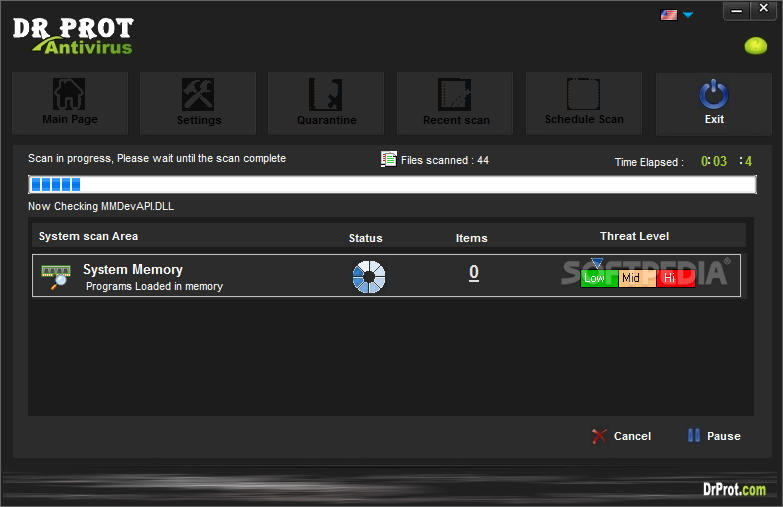Viewport: 783px width, 507px height.
Task: Click the Status column header
Action: tap(366, 238)
